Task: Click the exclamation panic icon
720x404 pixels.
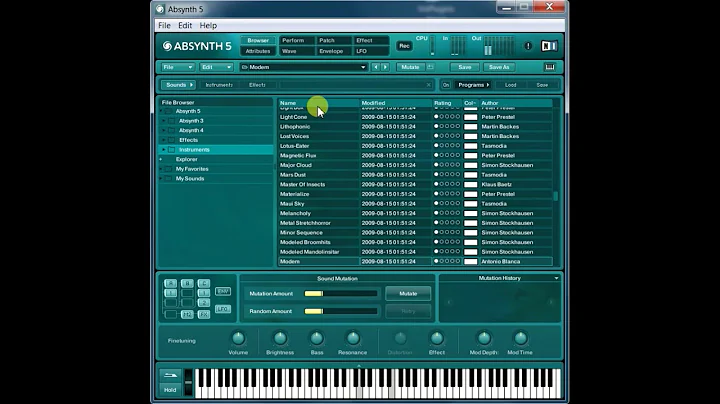Action: 528,46
